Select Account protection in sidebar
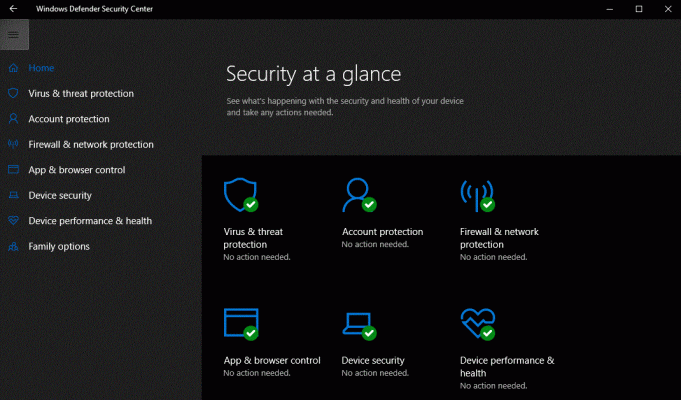 click(x=69, y=119)
